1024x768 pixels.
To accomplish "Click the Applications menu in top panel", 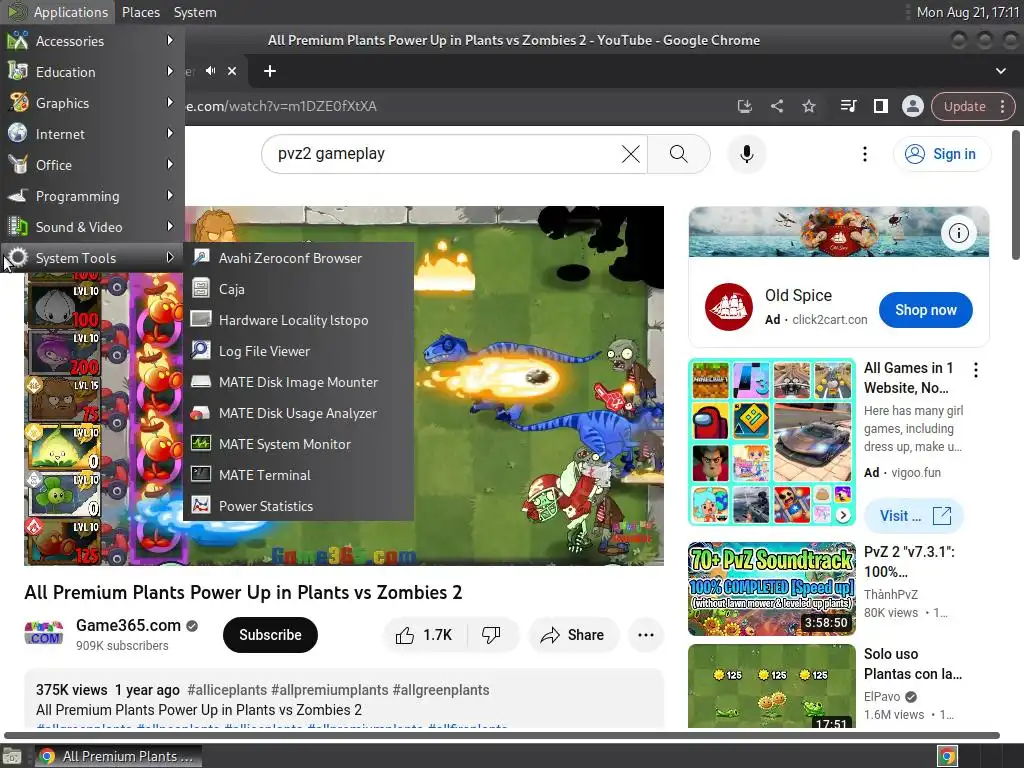I will [57, 12].
